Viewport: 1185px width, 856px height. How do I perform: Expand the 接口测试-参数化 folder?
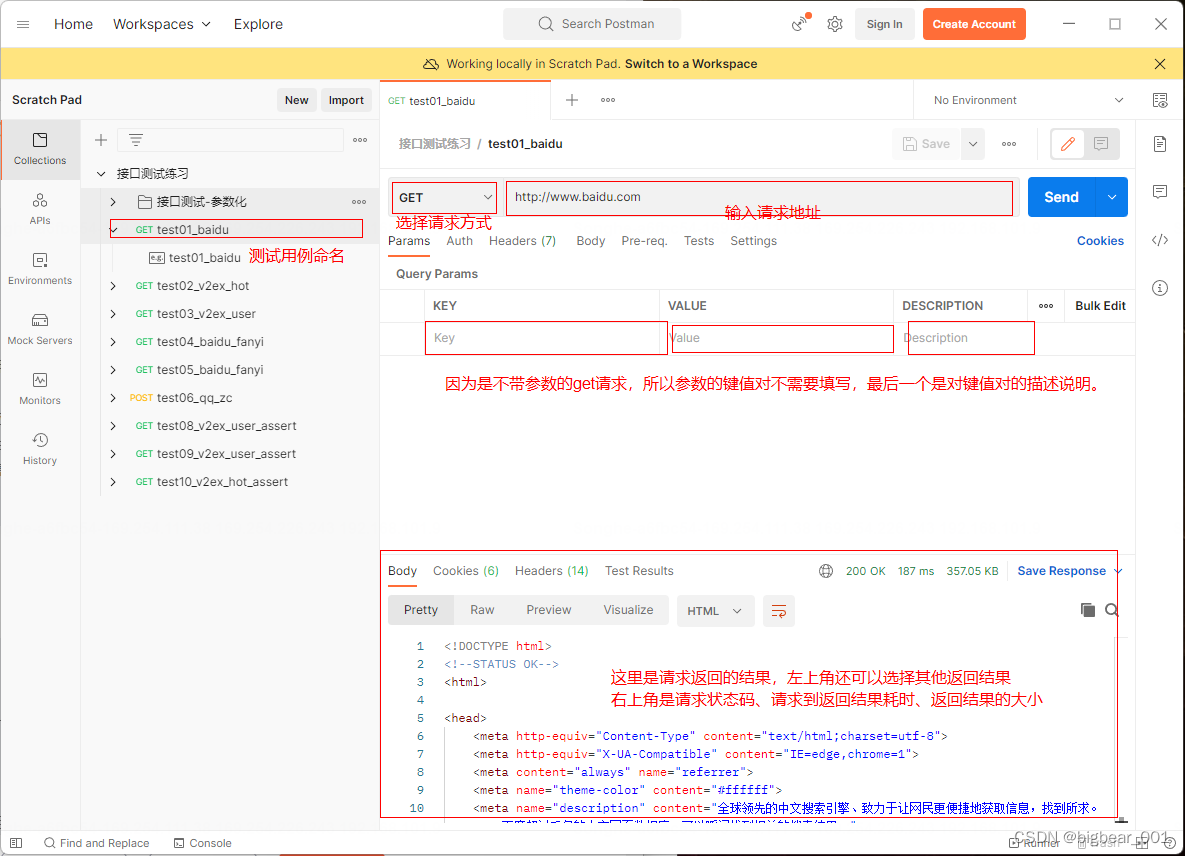tap(113, 202)
